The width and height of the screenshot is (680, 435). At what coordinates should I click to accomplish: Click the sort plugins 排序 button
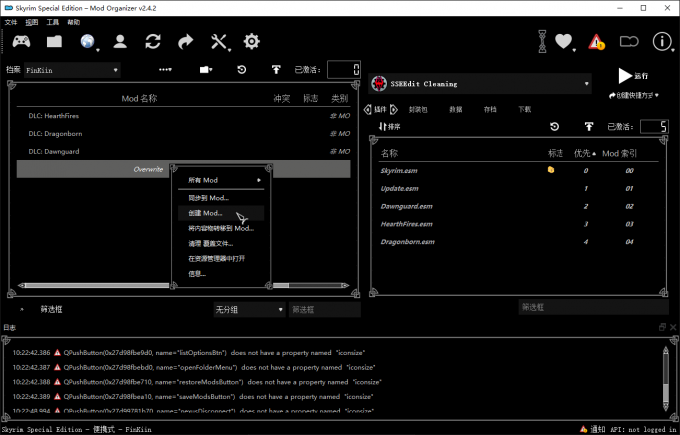point(389,127)
